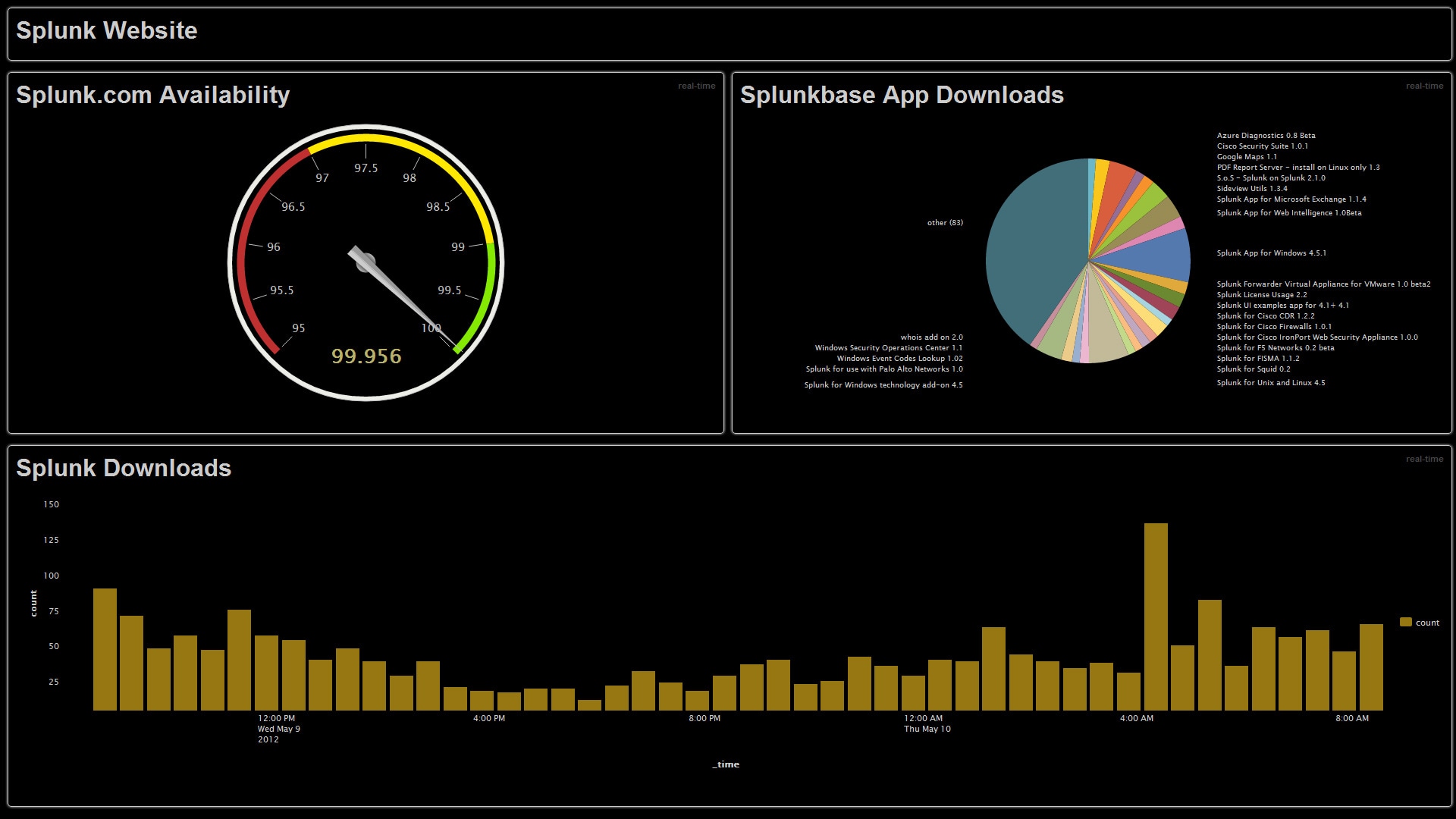Click the 99.956 gauge reading
Image resolution: width=1456 pixels, height=819 pixels.
366,356
